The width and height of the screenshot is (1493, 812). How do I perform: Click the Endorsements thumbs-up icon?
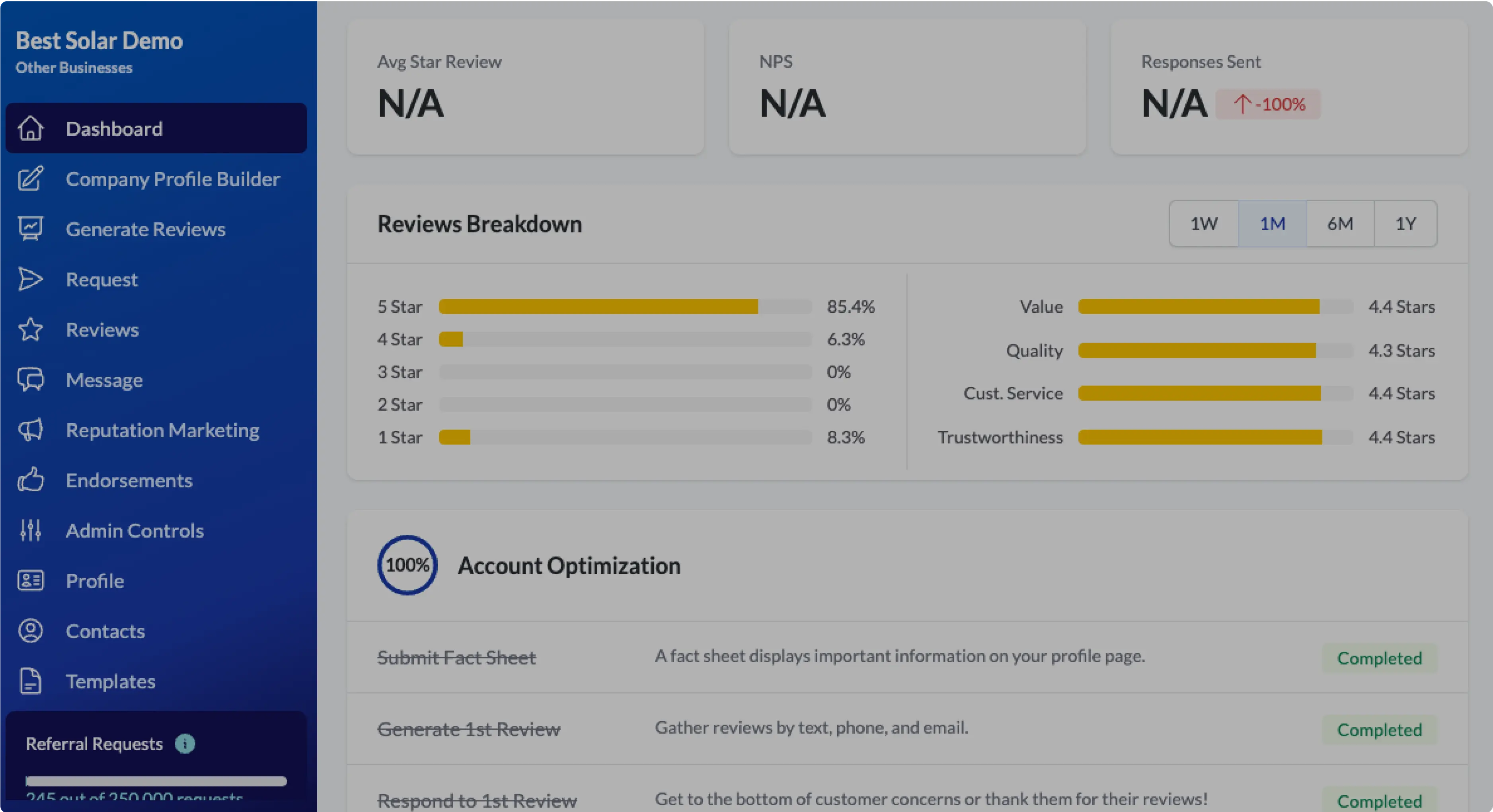(x=30, y=480)
